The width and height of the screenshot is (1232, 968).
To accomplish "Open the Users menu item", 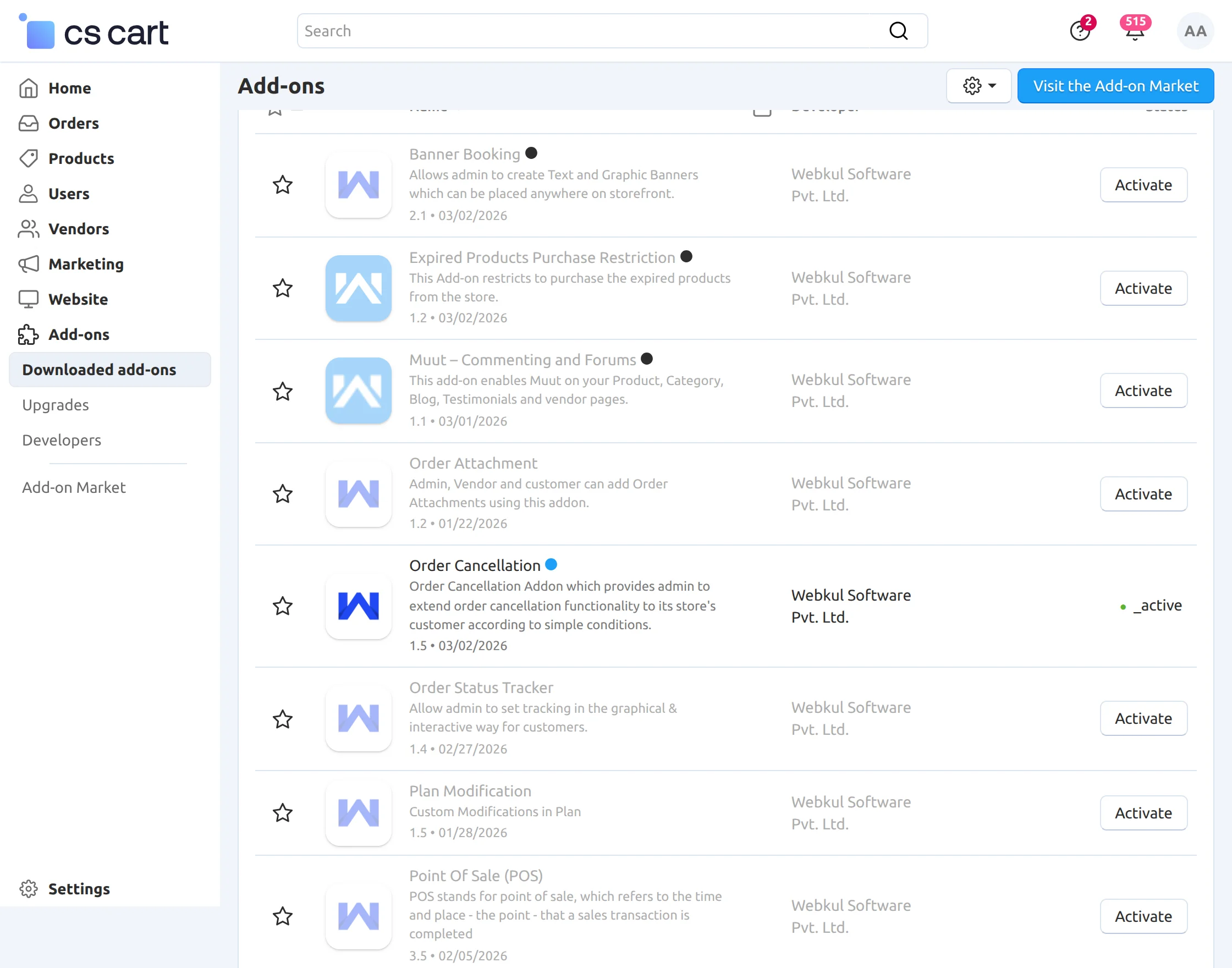I will click(x=69, y=193).
